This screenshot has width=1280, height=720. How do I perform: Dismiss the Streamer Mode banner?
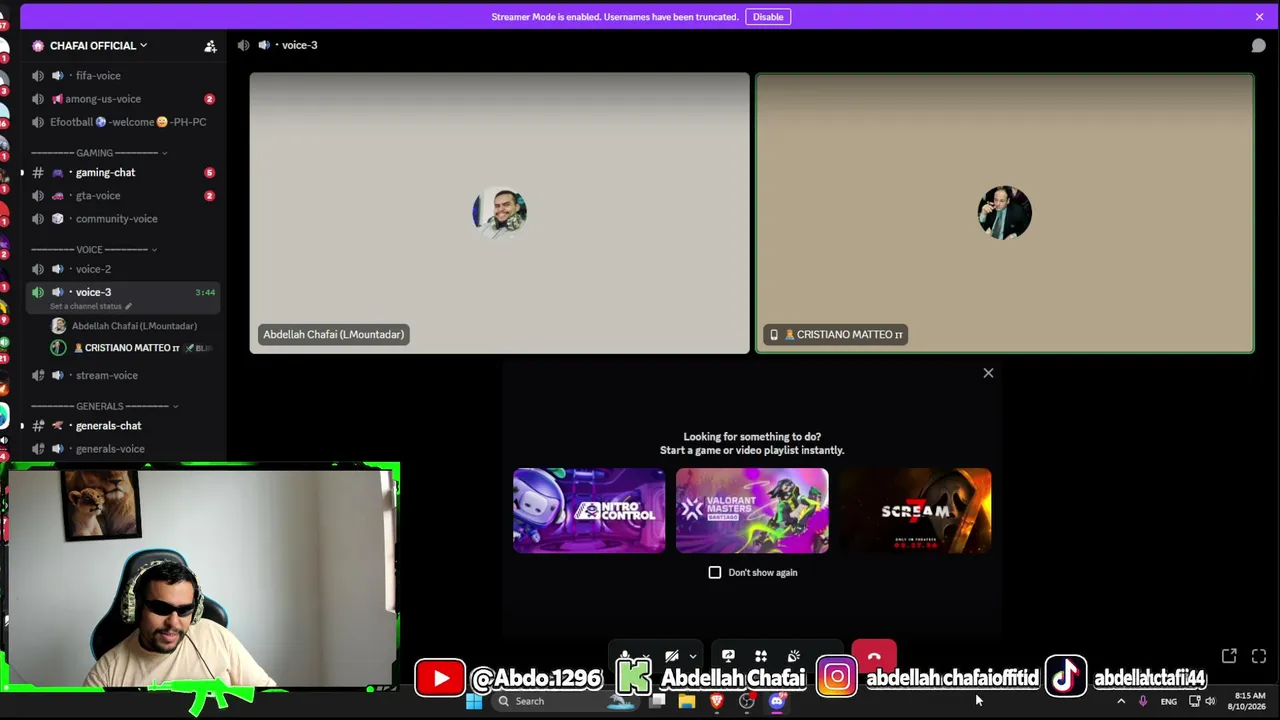point(1259,17)
